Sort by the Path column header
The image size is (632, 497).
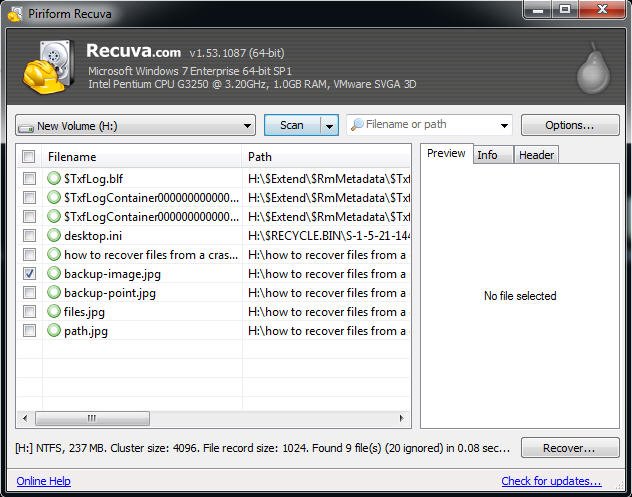coord(326,156)
